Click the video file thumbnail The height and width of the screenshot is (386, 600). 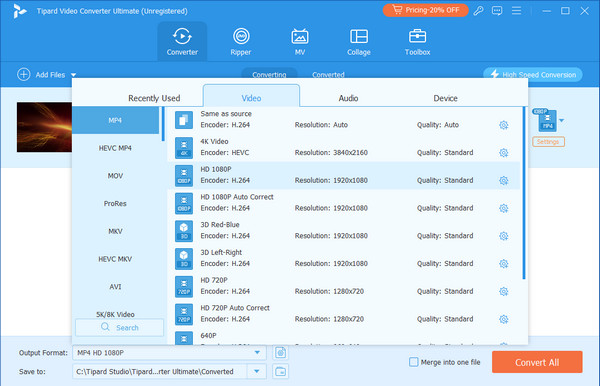point(44,127)
